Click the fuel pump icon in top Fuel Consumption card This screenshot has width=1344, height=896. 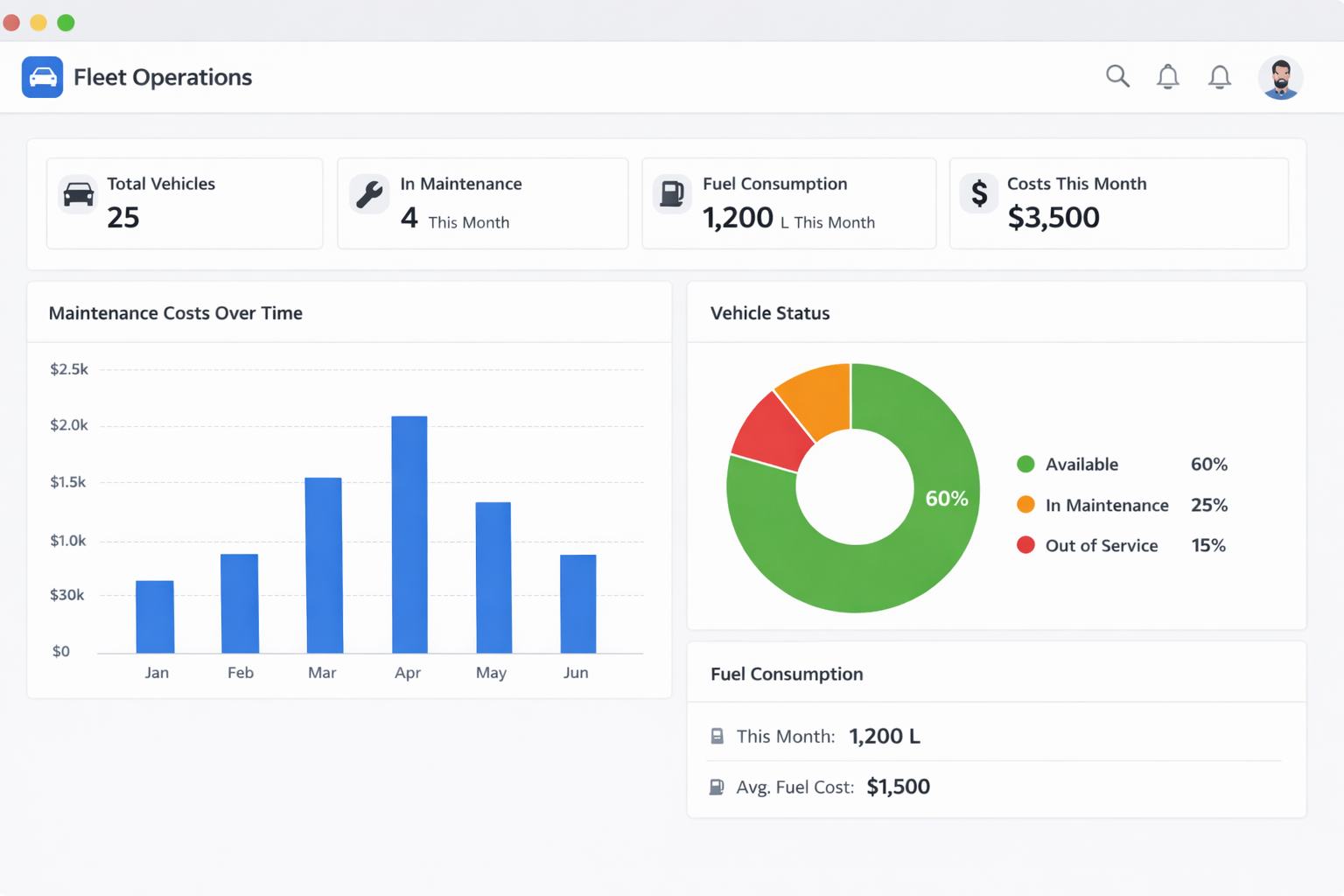(x=672, y=194)
